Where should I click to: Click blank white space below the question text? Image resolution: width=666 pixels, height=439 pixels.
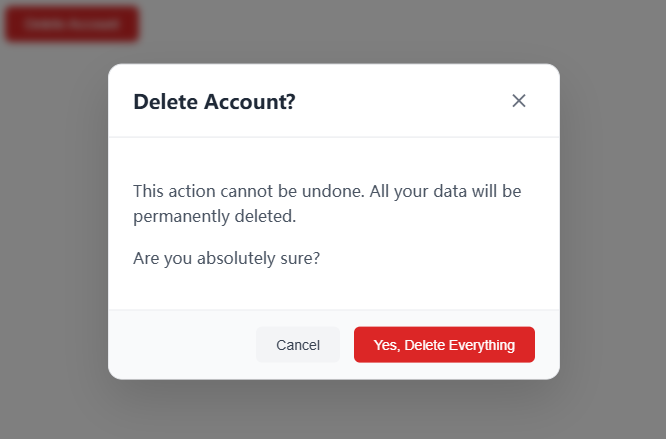tap(333, 290)
